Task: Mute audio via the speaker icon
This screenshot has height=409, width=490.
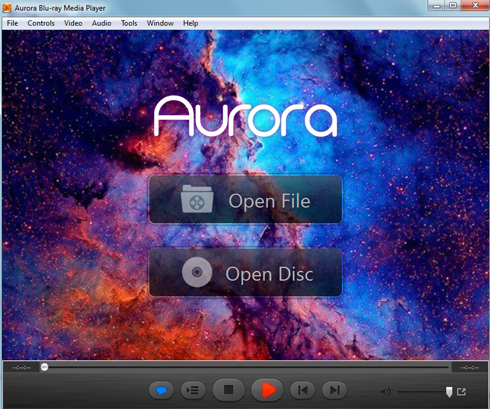Action: (386, 392)
